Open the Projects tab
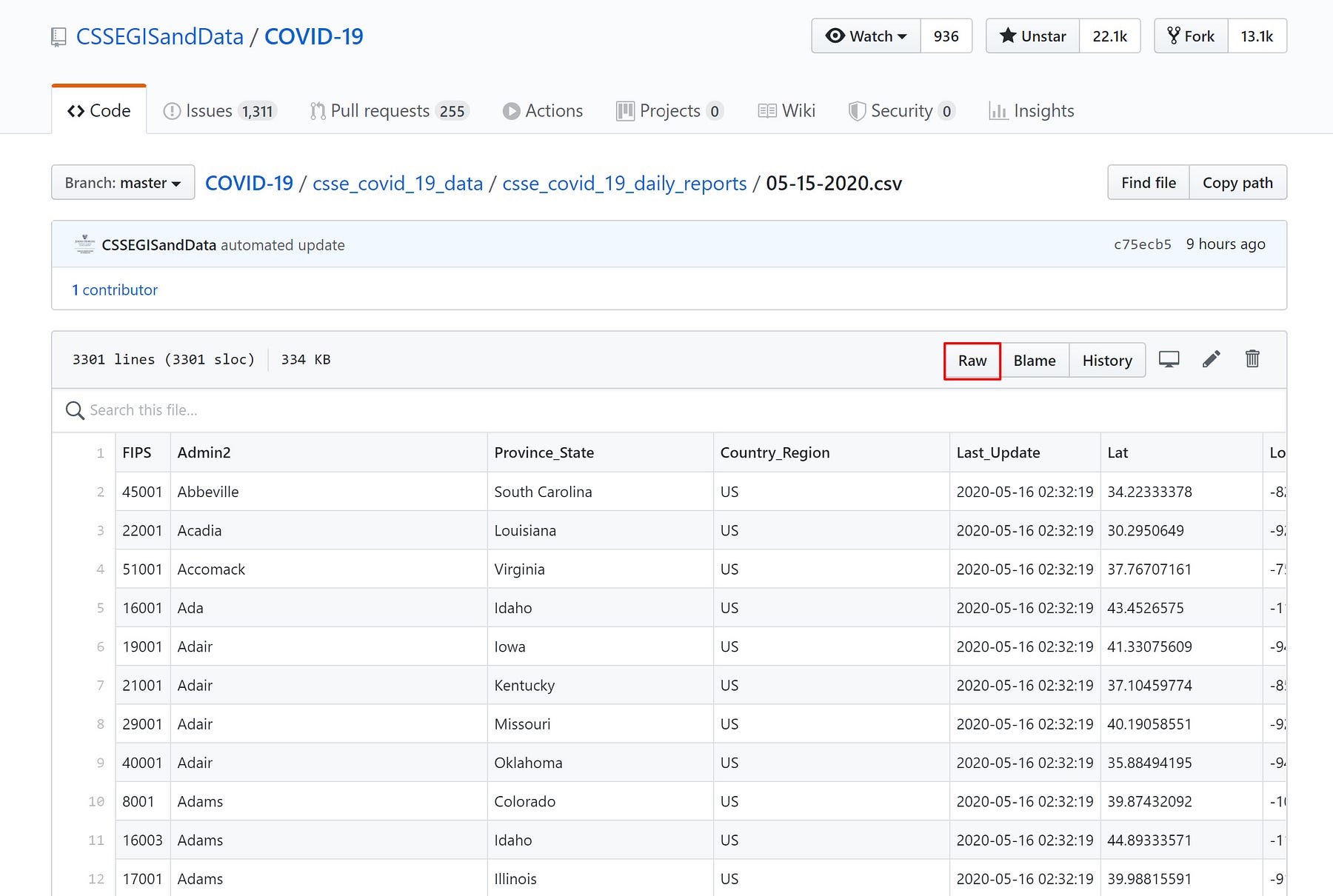The image size is (1333, 896). coord(670,111)
